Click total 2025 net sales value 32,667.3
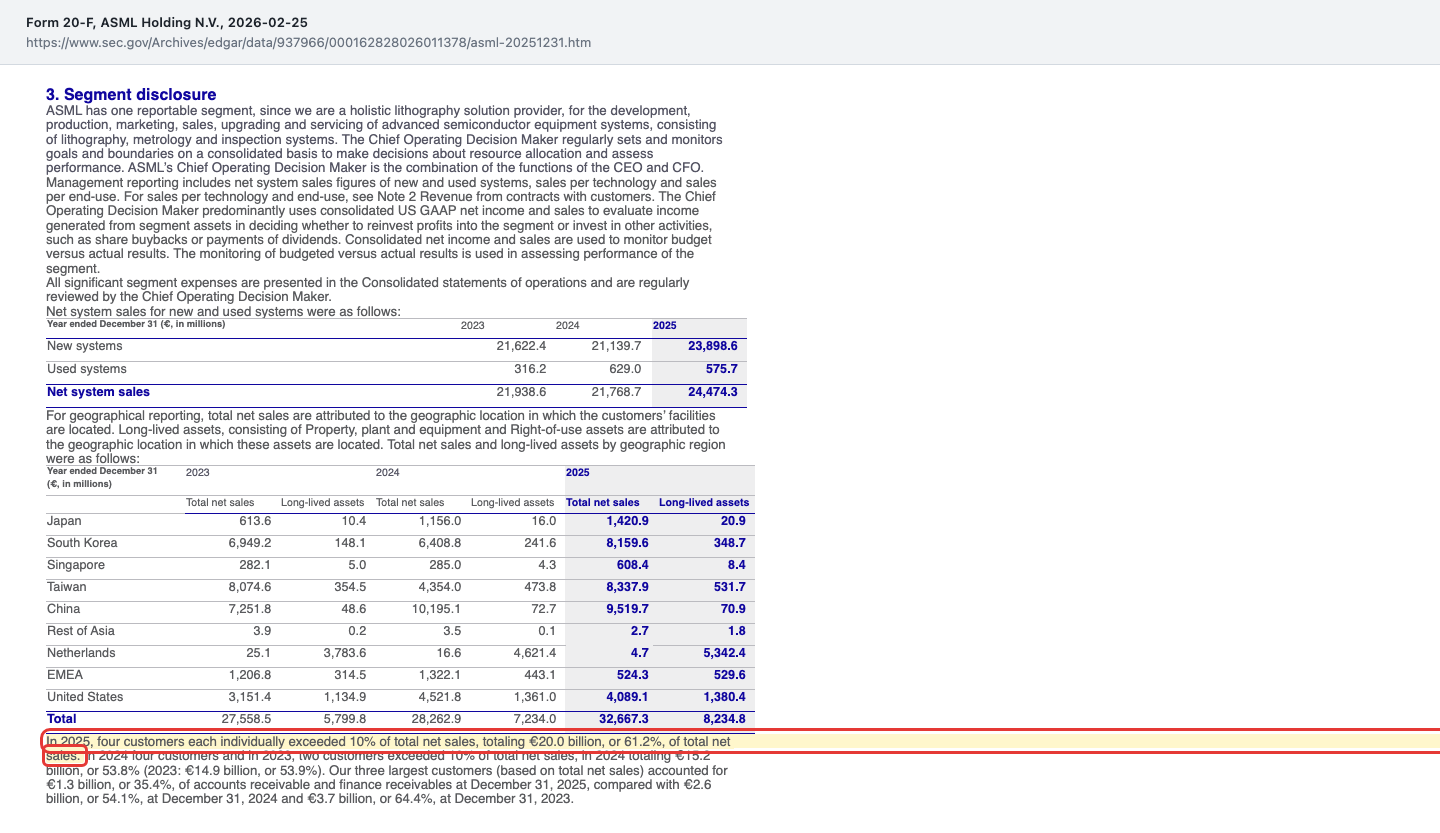 [624, 719]
